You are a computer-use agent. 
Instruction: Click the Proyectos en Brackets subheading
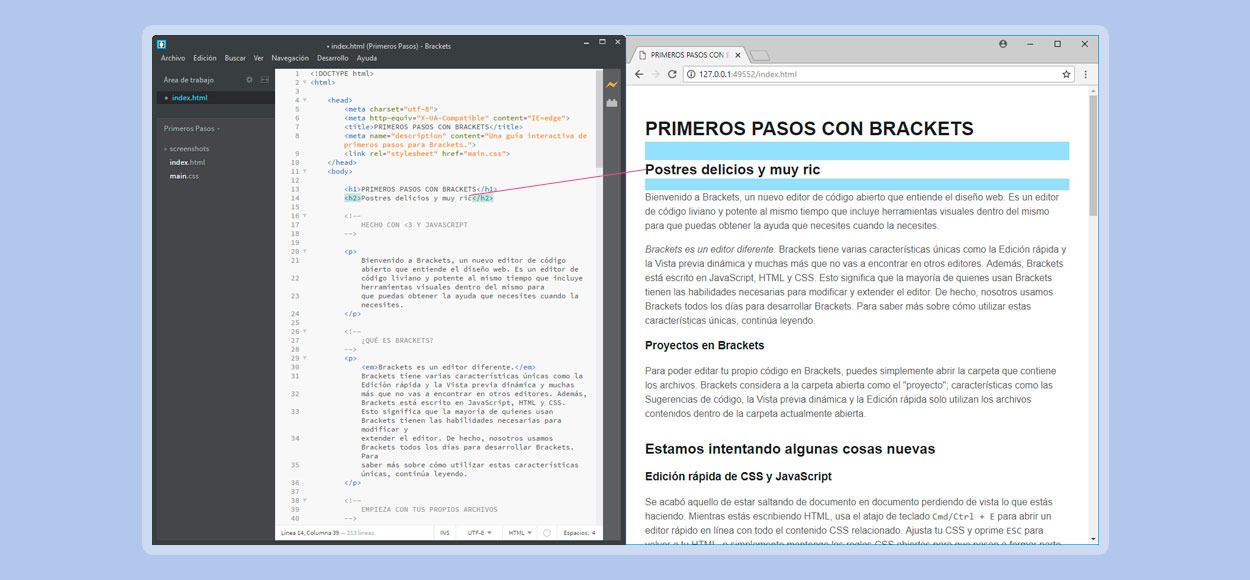tap(704, 346)
